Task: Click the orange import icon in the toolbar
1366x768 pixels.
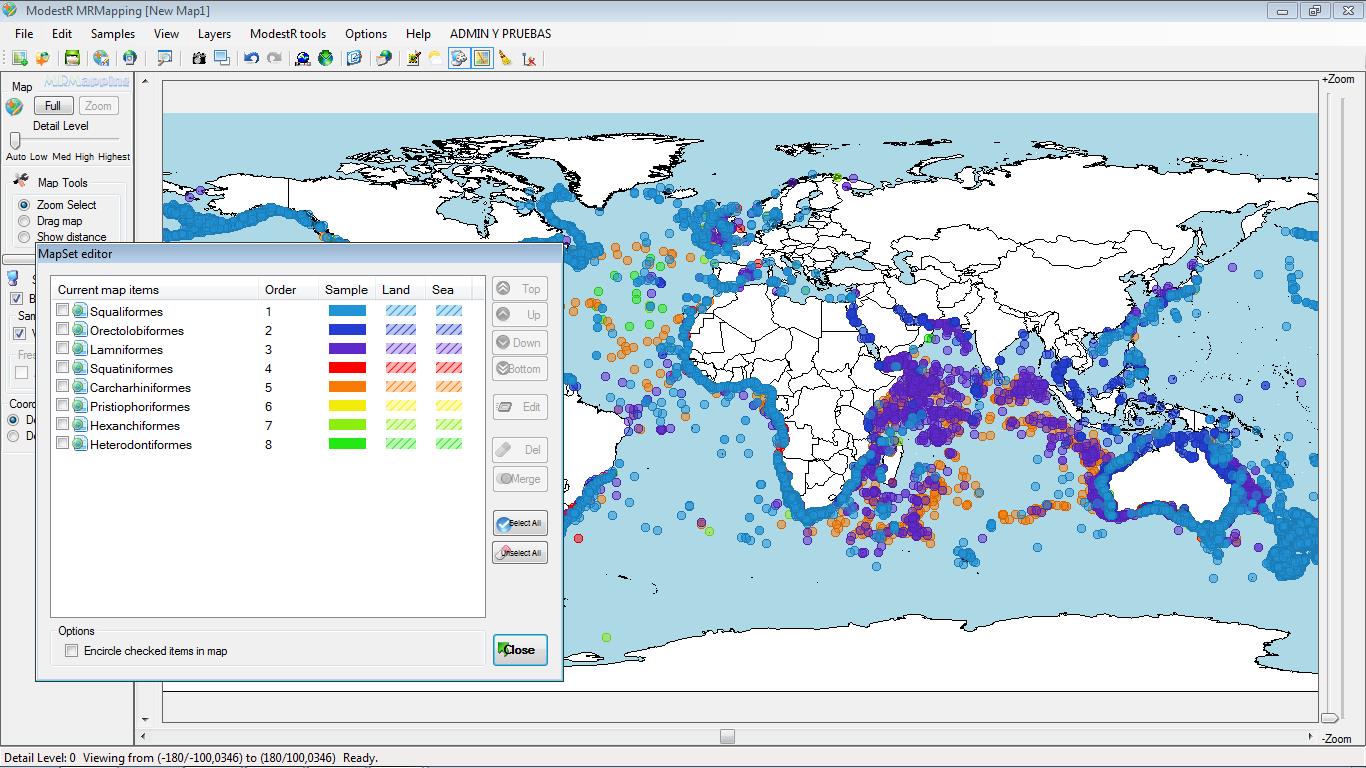Action: pyautogui.click(x=42, y=59)
